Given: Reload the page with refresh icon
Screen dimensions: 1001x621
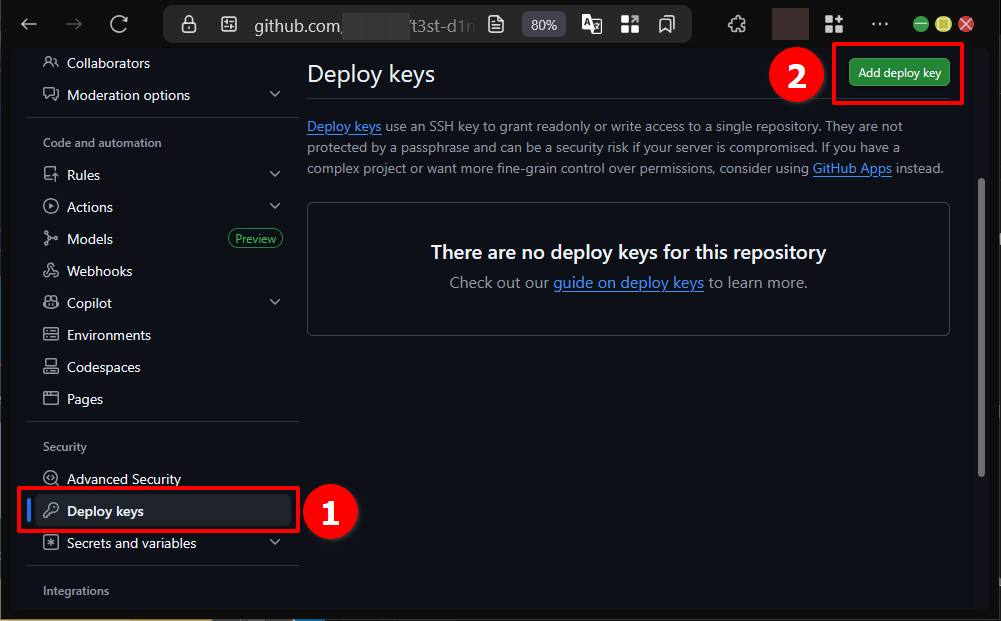Looking at the screenshot, I should click(x=119, y=25).
